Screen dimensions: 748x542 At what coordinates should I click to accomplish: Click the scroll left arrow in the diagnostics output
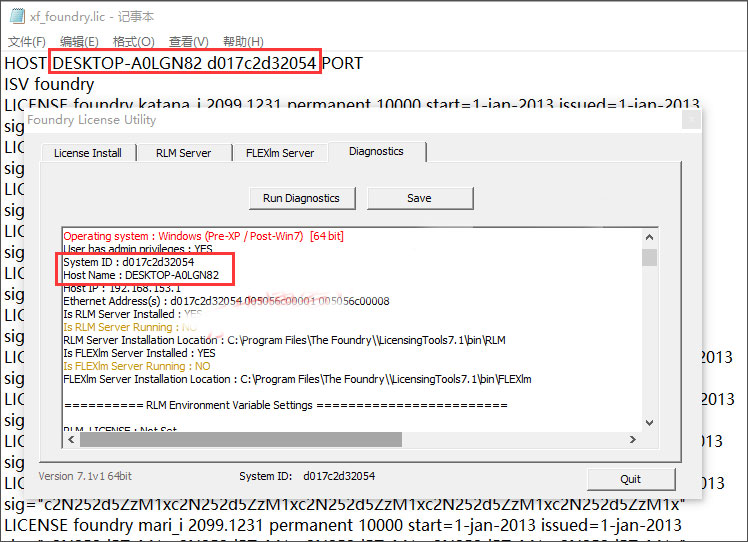click(72, 439)
